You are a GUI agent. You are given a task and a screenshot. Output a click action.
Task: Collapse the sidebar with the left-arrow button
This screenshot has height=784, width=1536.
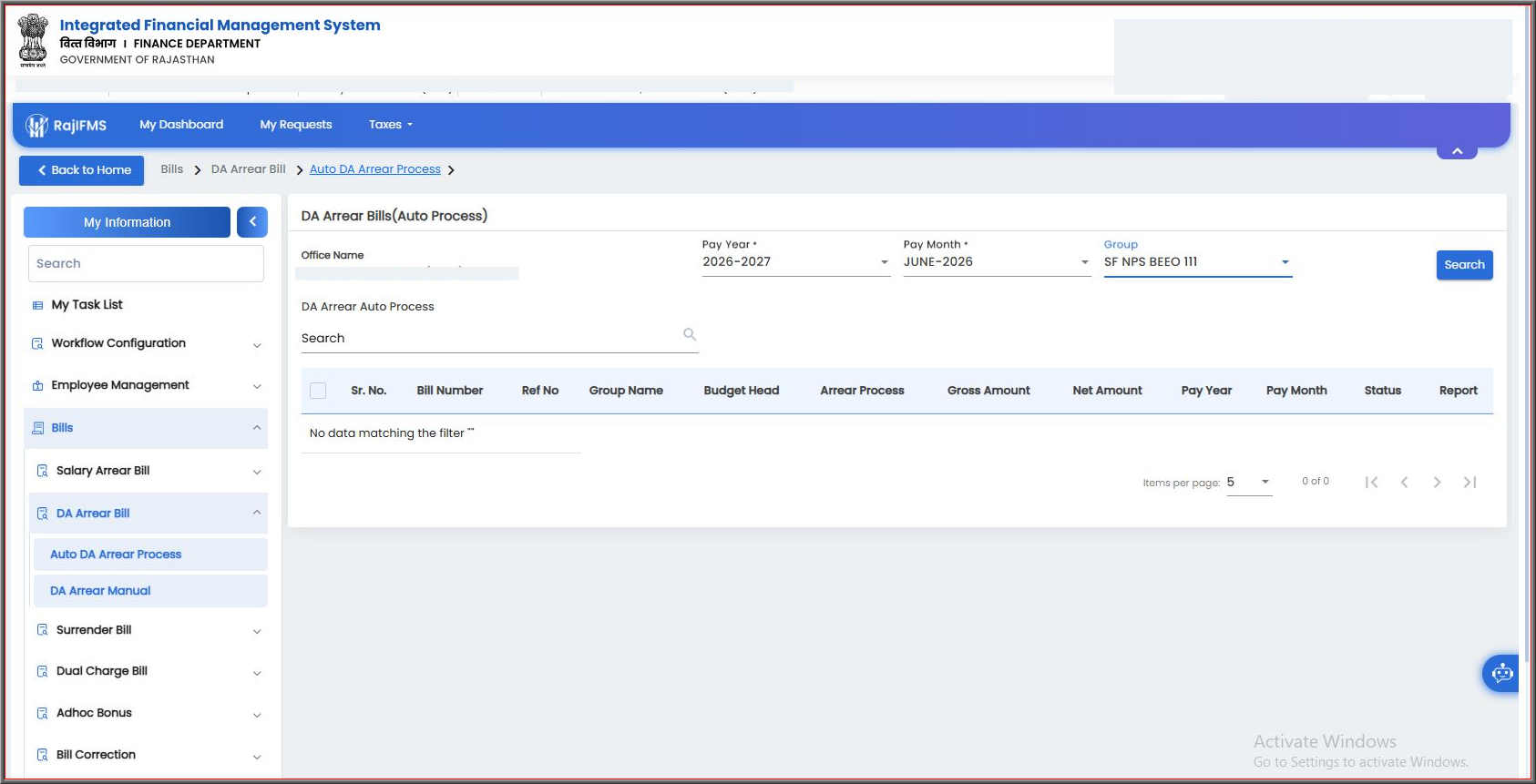tap(252, 222)
